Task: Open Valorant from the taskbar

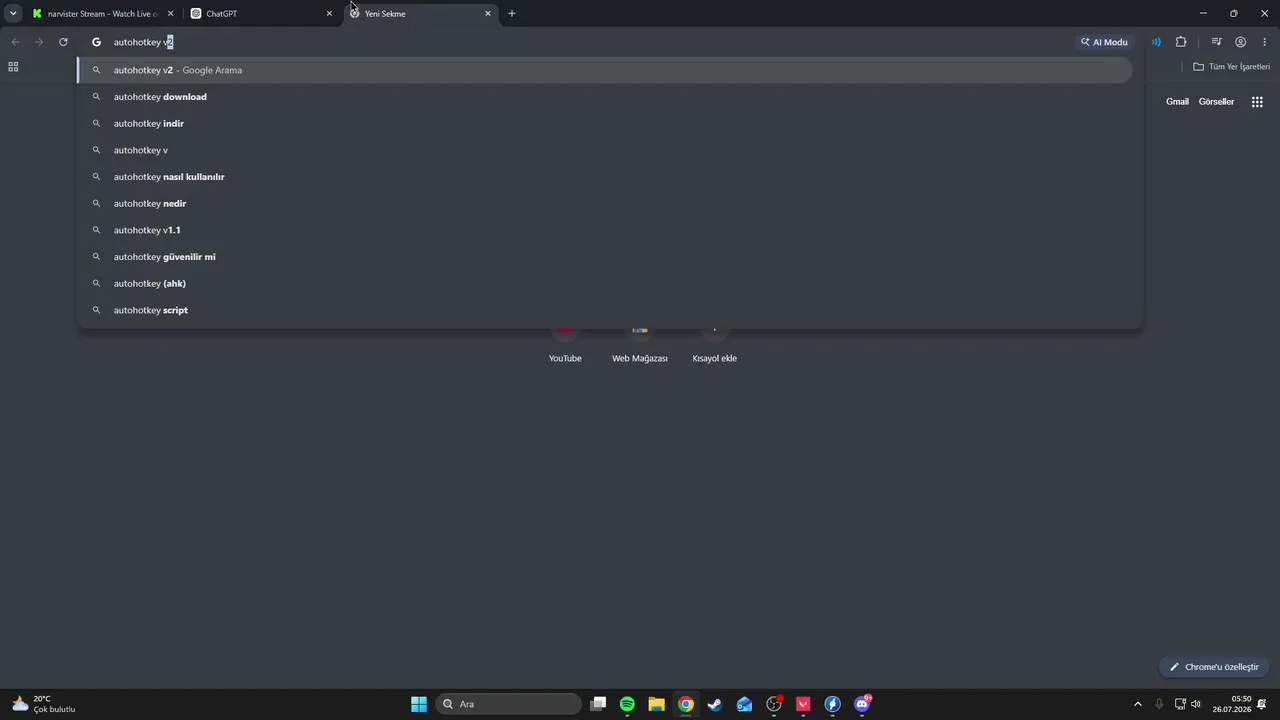Action: tap(803, 704)
